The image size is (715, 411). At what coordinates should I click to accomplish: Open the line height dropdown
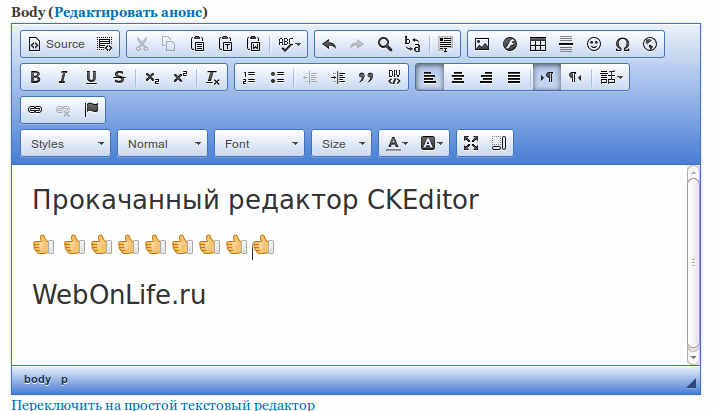coord(611,77)
